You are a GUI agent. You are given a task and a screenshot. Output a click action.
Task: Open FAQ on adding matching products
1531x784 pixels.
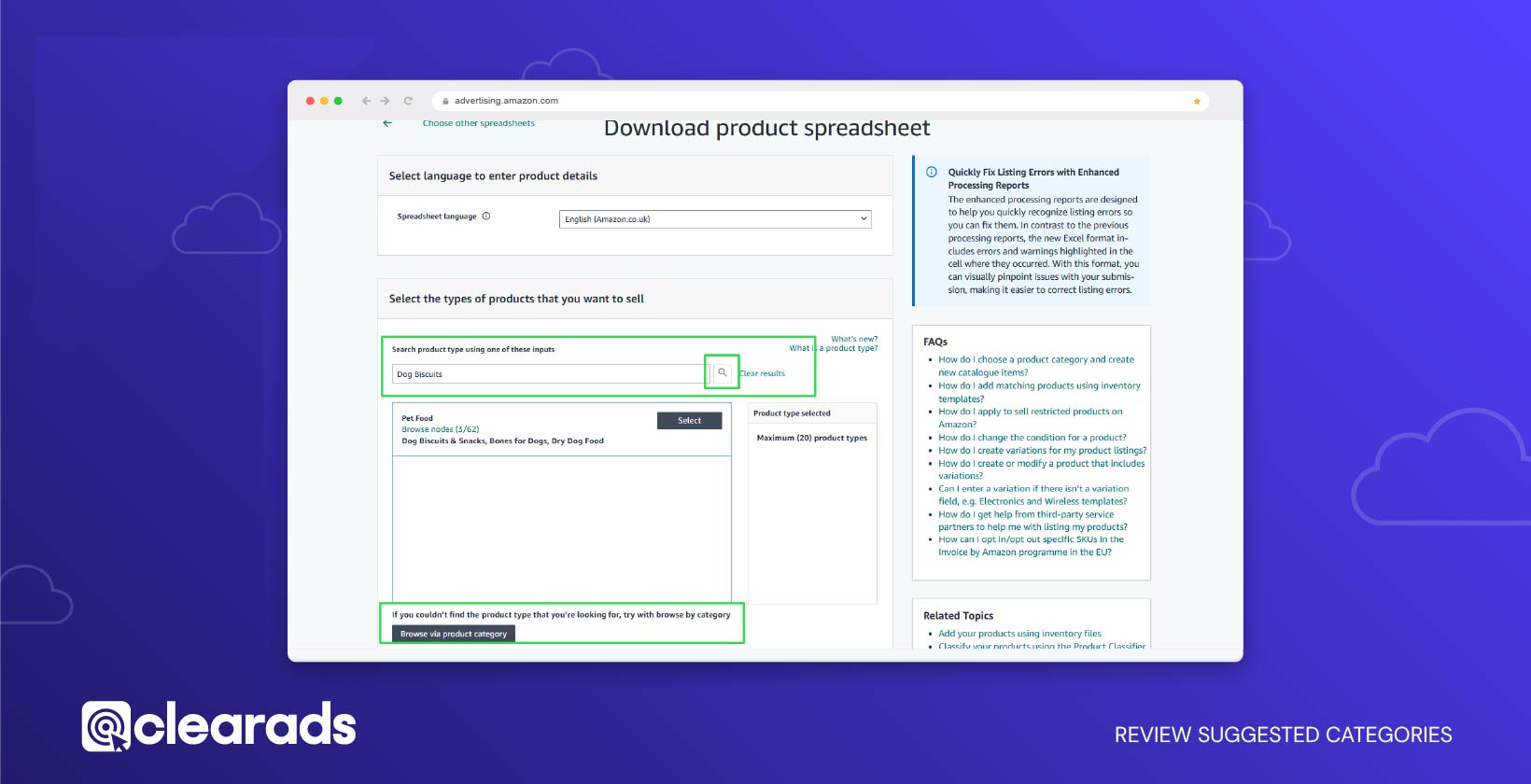pyautogui.click(x=1039, y=392)
